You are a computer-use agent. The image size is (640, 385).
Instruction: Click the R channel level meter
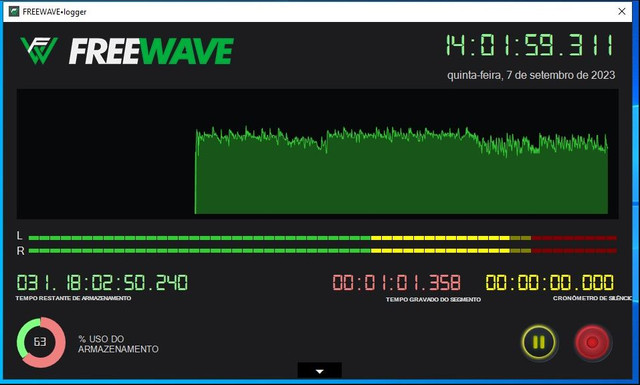[x=322, y=251]
